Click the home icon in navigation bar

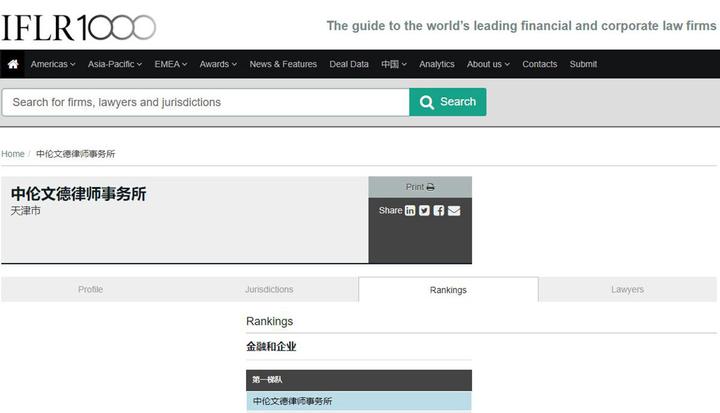[13, 64]
